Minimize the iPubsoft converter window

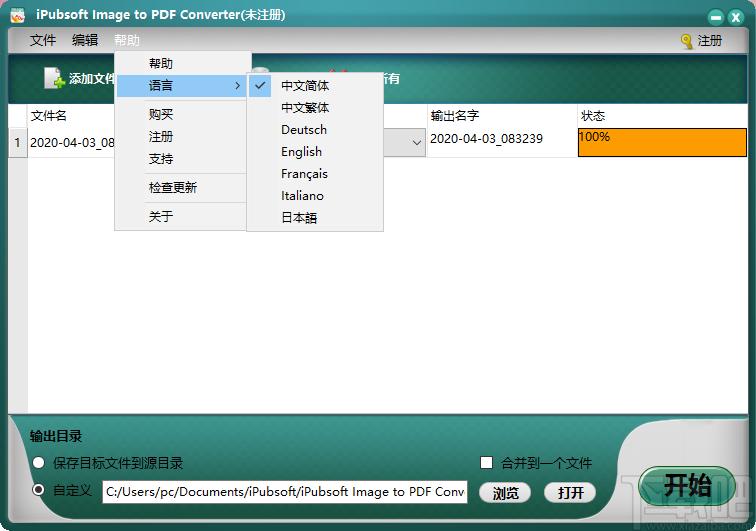716,17
